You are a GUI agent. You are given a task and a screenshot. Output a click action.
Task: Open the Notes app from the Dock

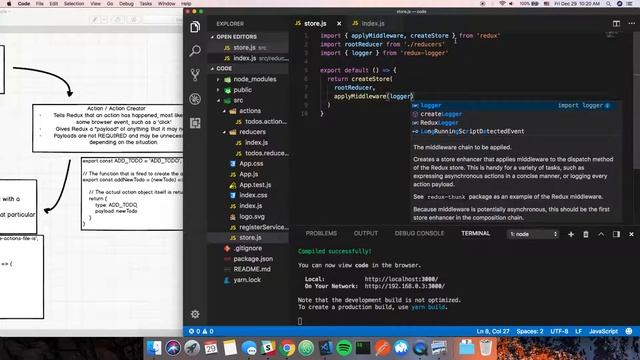(x=230, y=348)
